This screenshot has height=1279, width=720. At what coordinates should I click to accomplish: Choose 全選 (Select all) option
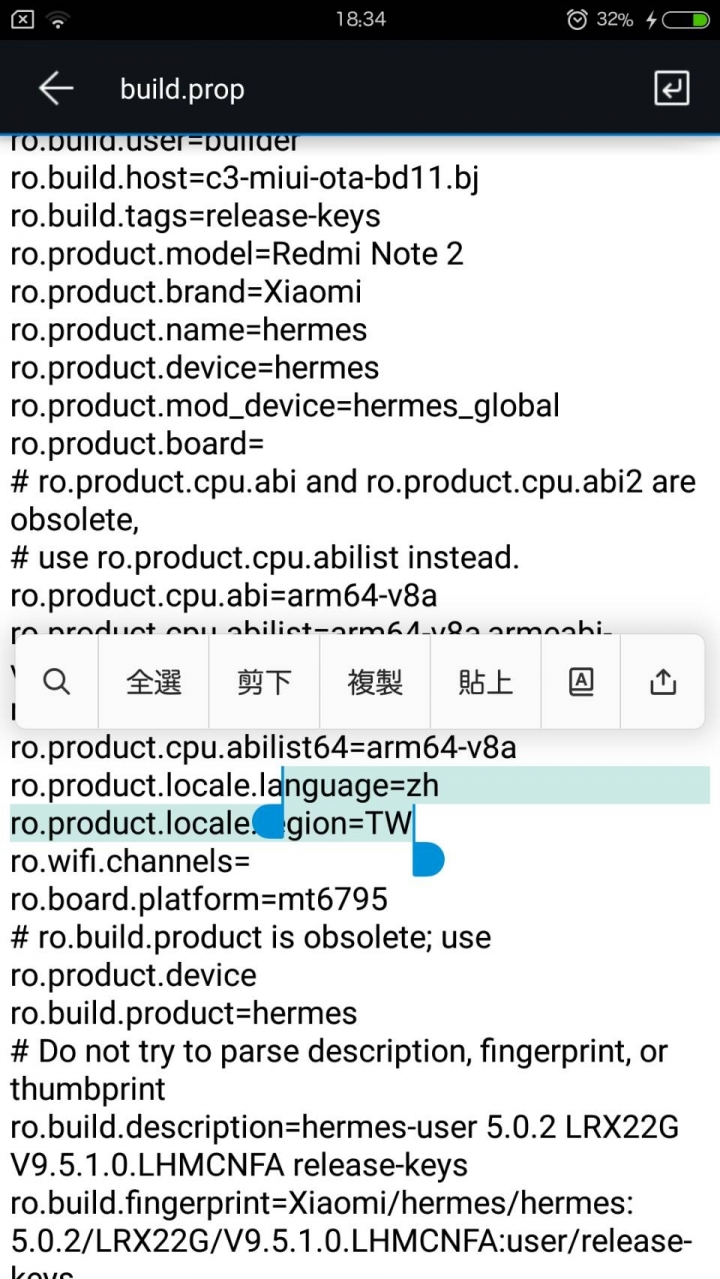pos(154,682)
